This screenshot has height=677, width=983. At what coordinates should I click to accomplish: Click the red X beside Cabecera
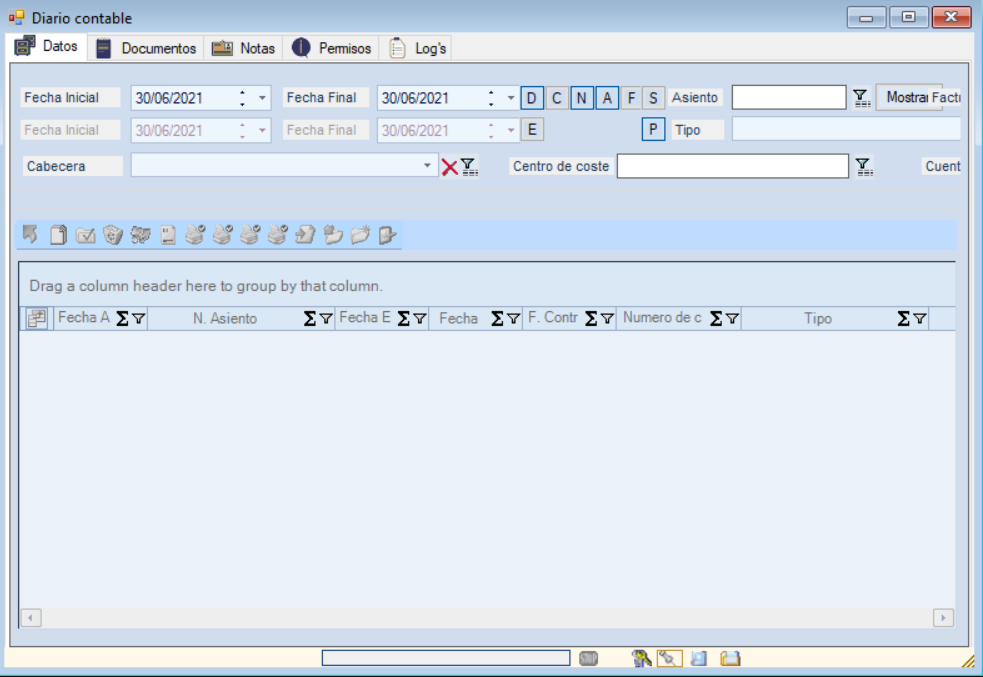tap(450, 167)
